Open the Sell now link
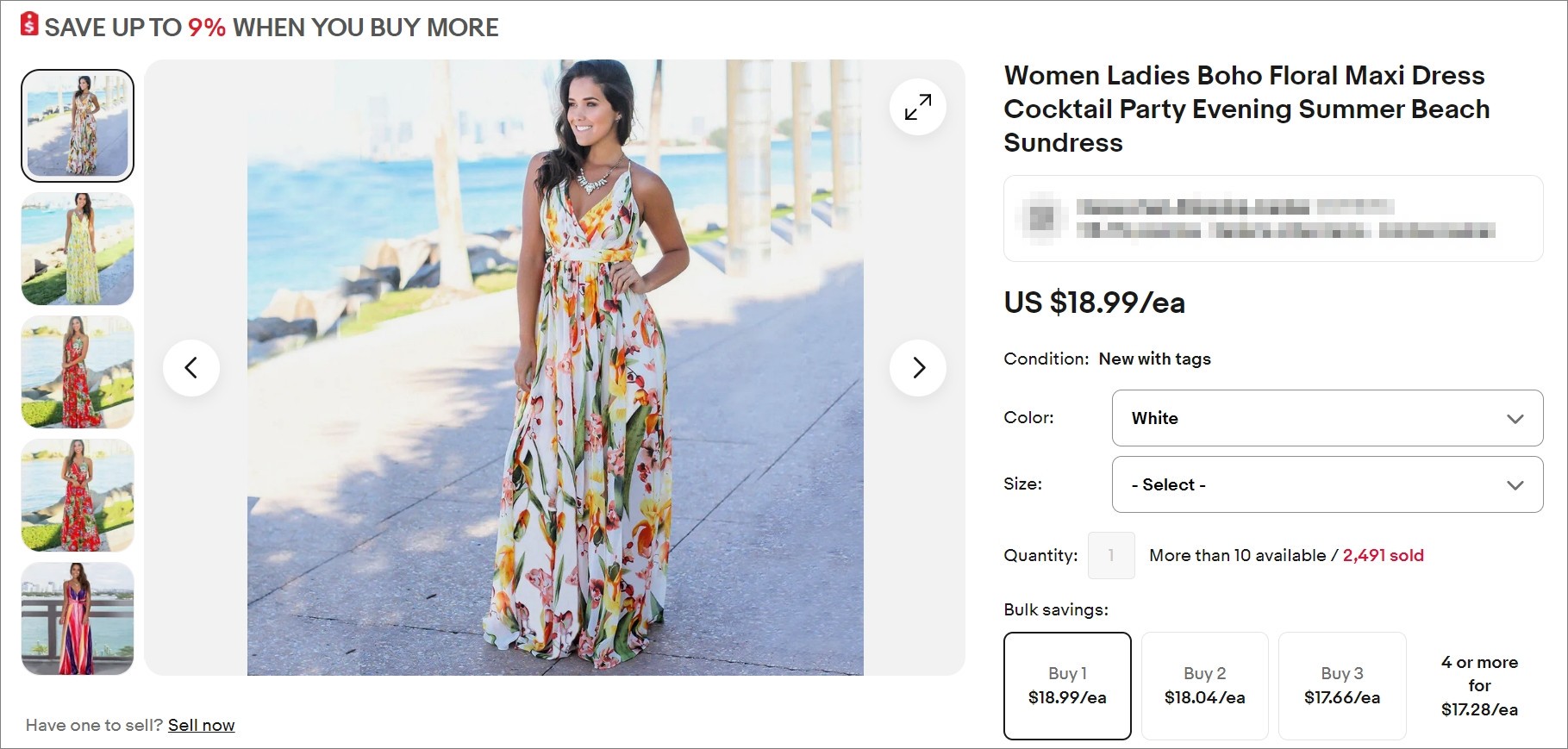 pyautogui.click(x=202, y=725)
